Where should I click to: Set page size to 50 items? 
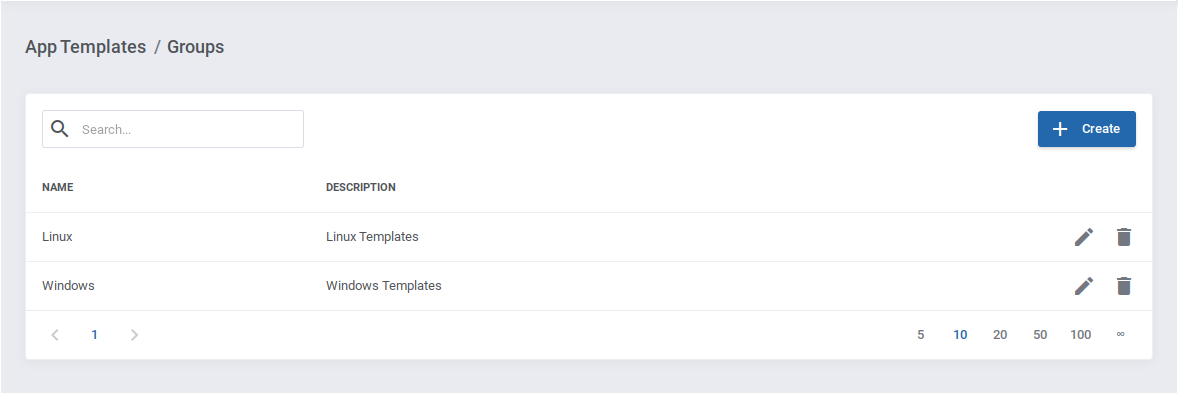point(1040,335)
